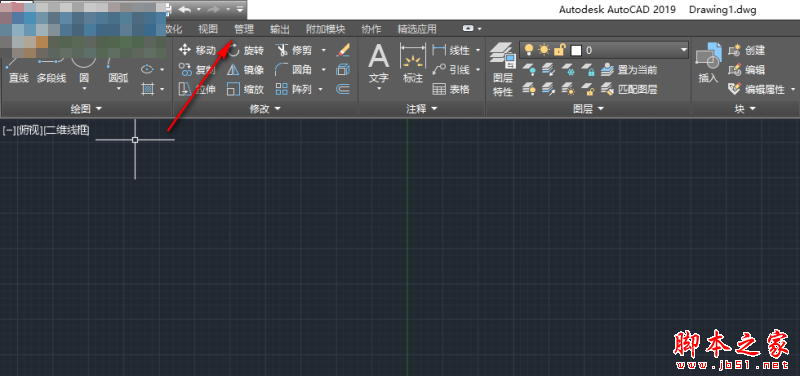Click the Erase tool icon
Screen dimensions: 800x376
pos(343,49)
